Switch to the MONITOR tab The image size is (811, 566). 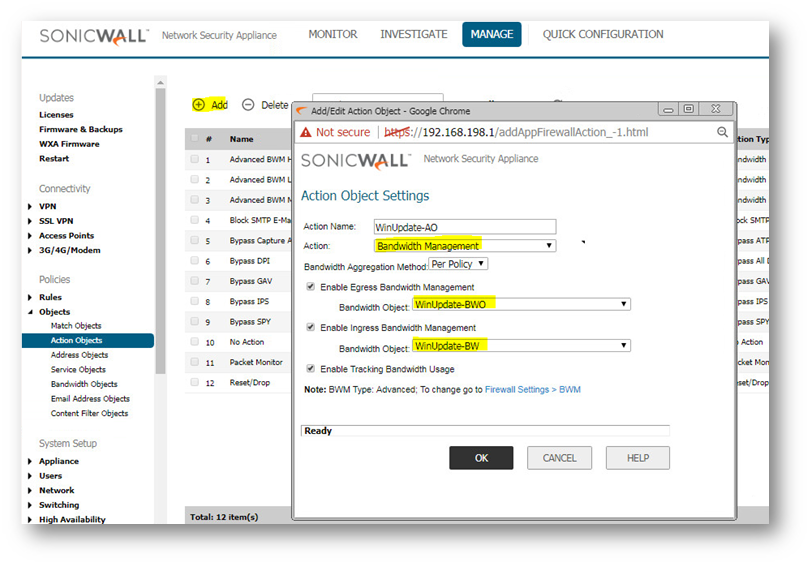pos(332,34)
